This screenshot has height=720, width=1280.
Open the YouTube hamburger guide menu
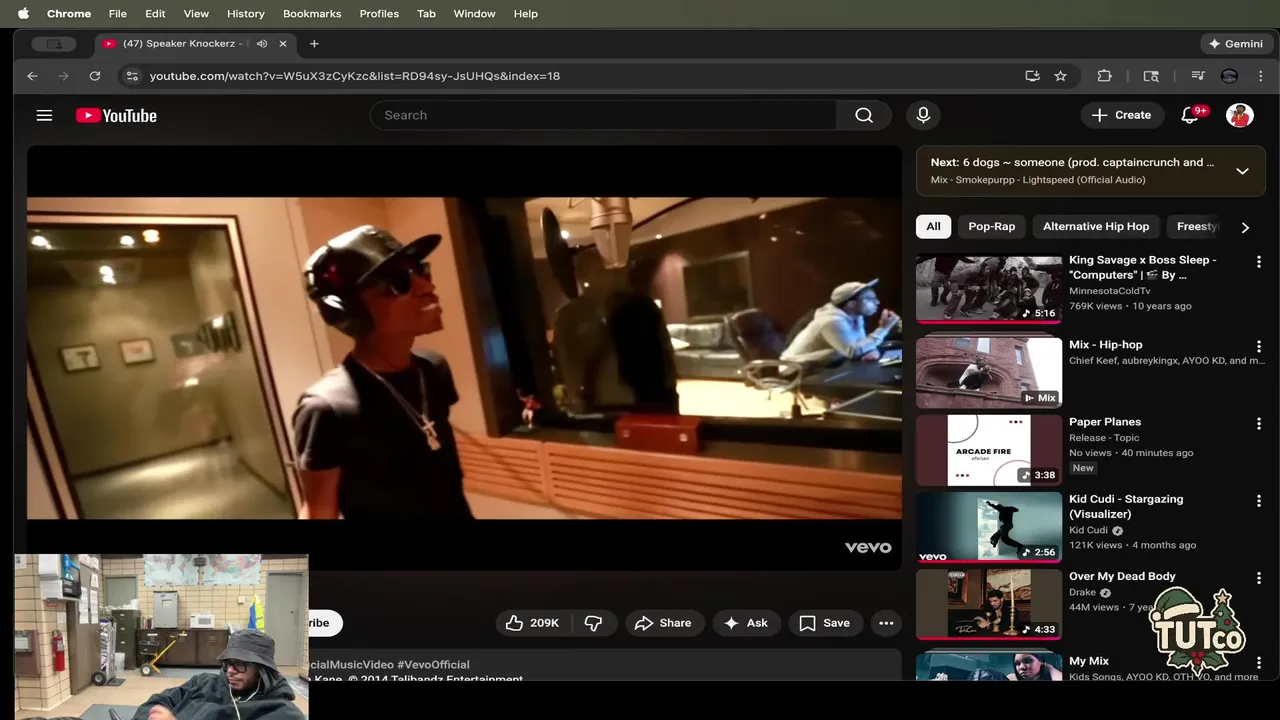[x=44, y=115]
